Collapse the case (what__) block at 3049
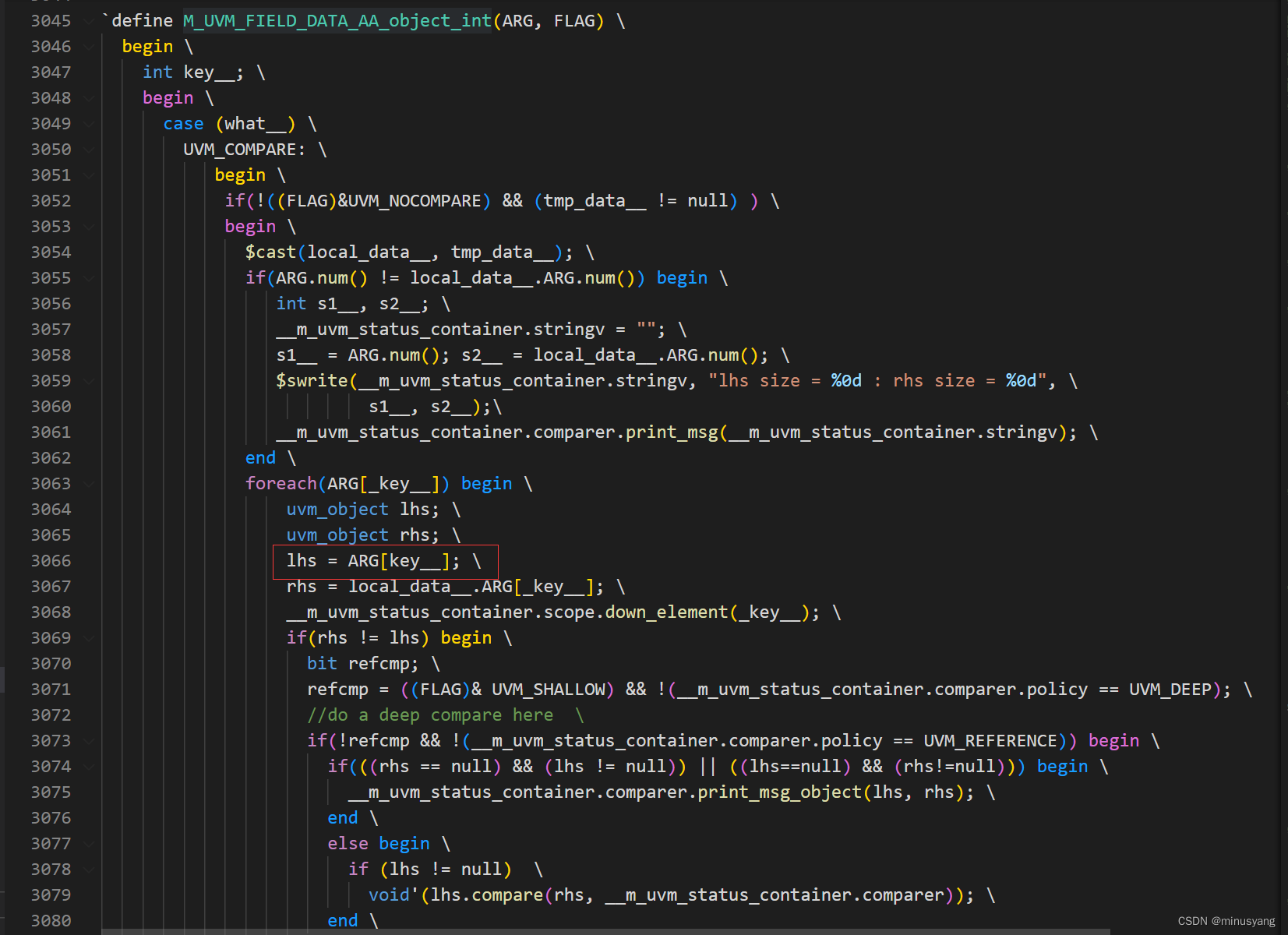The height and width of the screenshot is (935, 1288). [88, 123]
